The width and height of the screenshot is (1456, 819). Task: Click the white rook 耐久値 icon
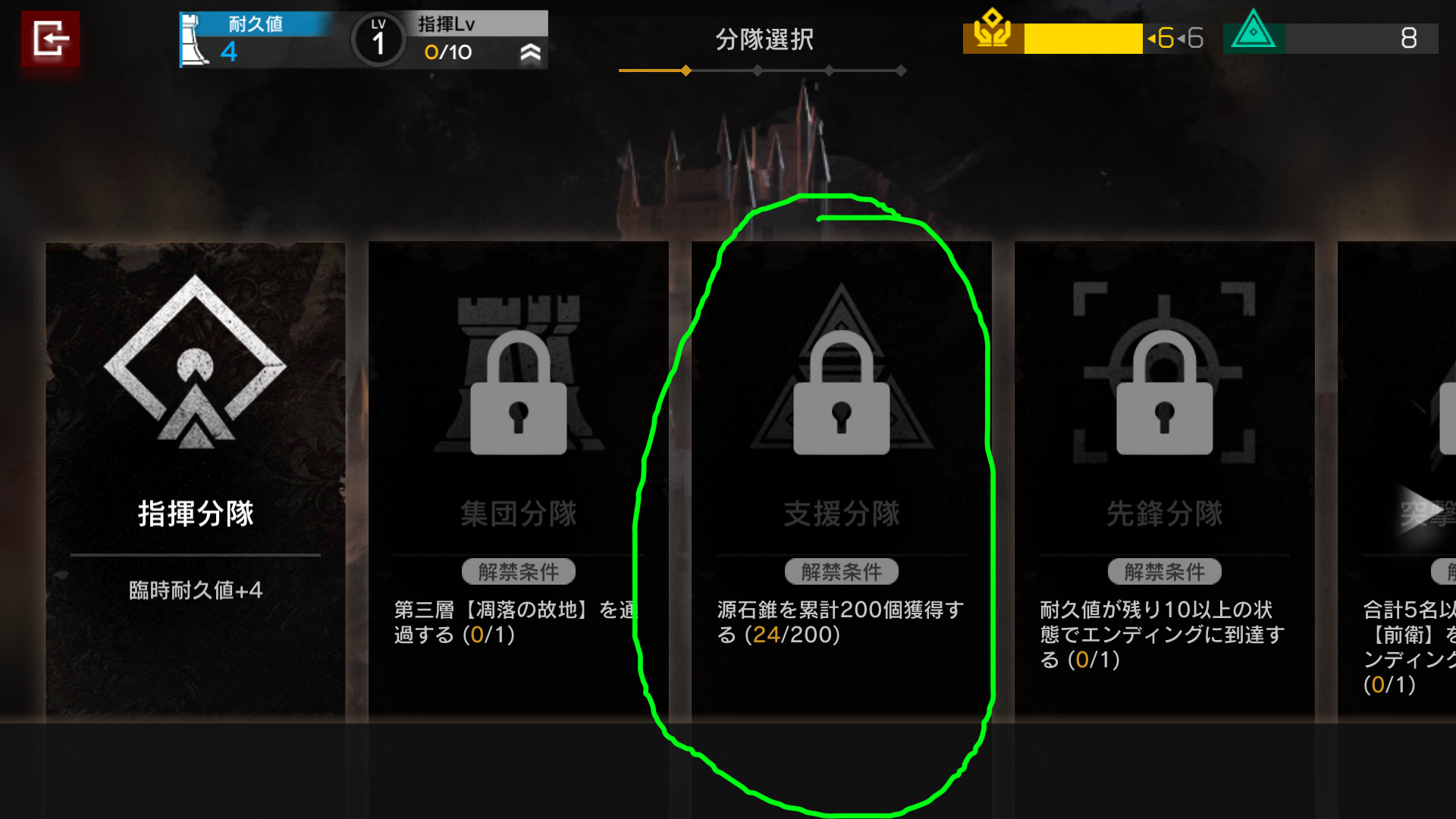(195, 39)
